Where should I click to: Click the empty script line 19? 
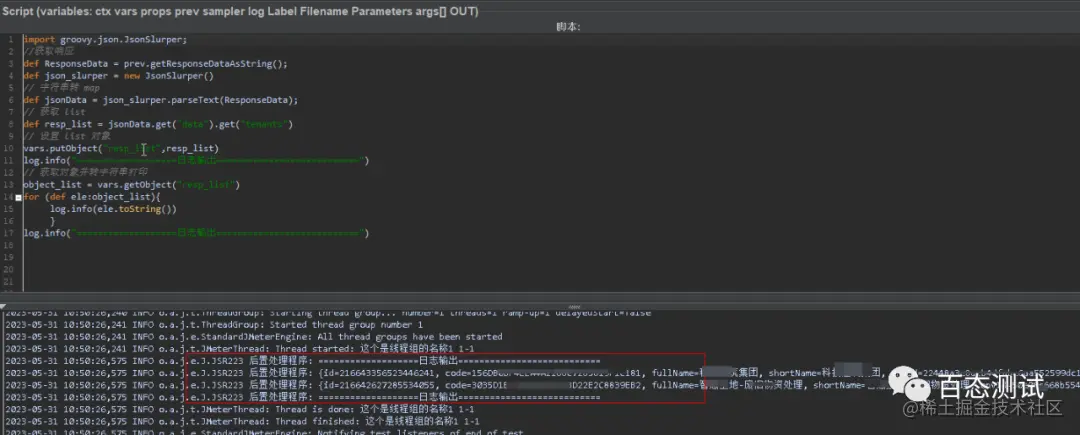click(x=551, y=258)
